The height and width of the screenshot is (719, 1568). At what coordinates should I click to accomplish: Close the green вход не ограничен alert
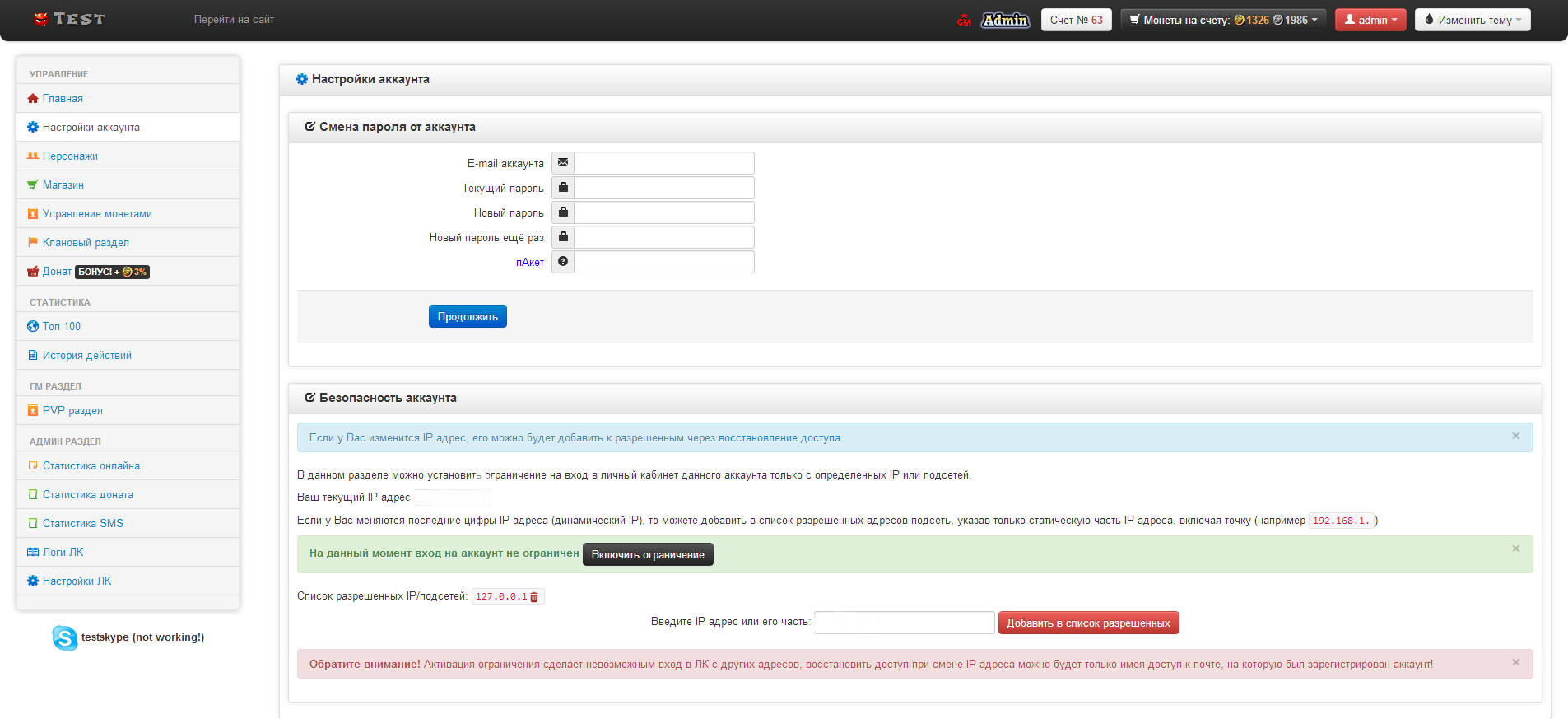coord(1515,549)
